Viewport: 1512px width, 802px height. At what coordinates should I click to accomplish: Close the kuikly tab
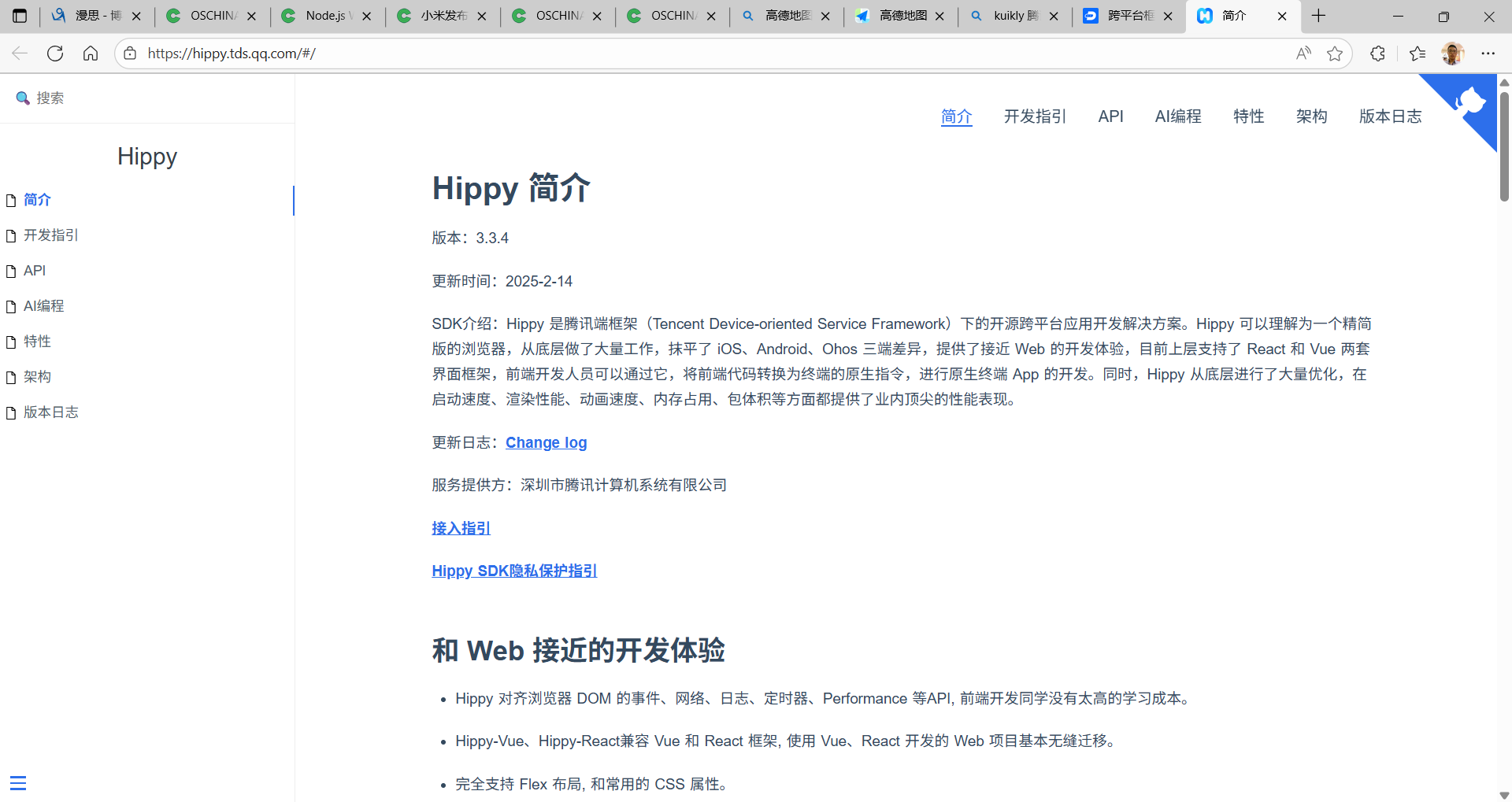(1054, 16)
